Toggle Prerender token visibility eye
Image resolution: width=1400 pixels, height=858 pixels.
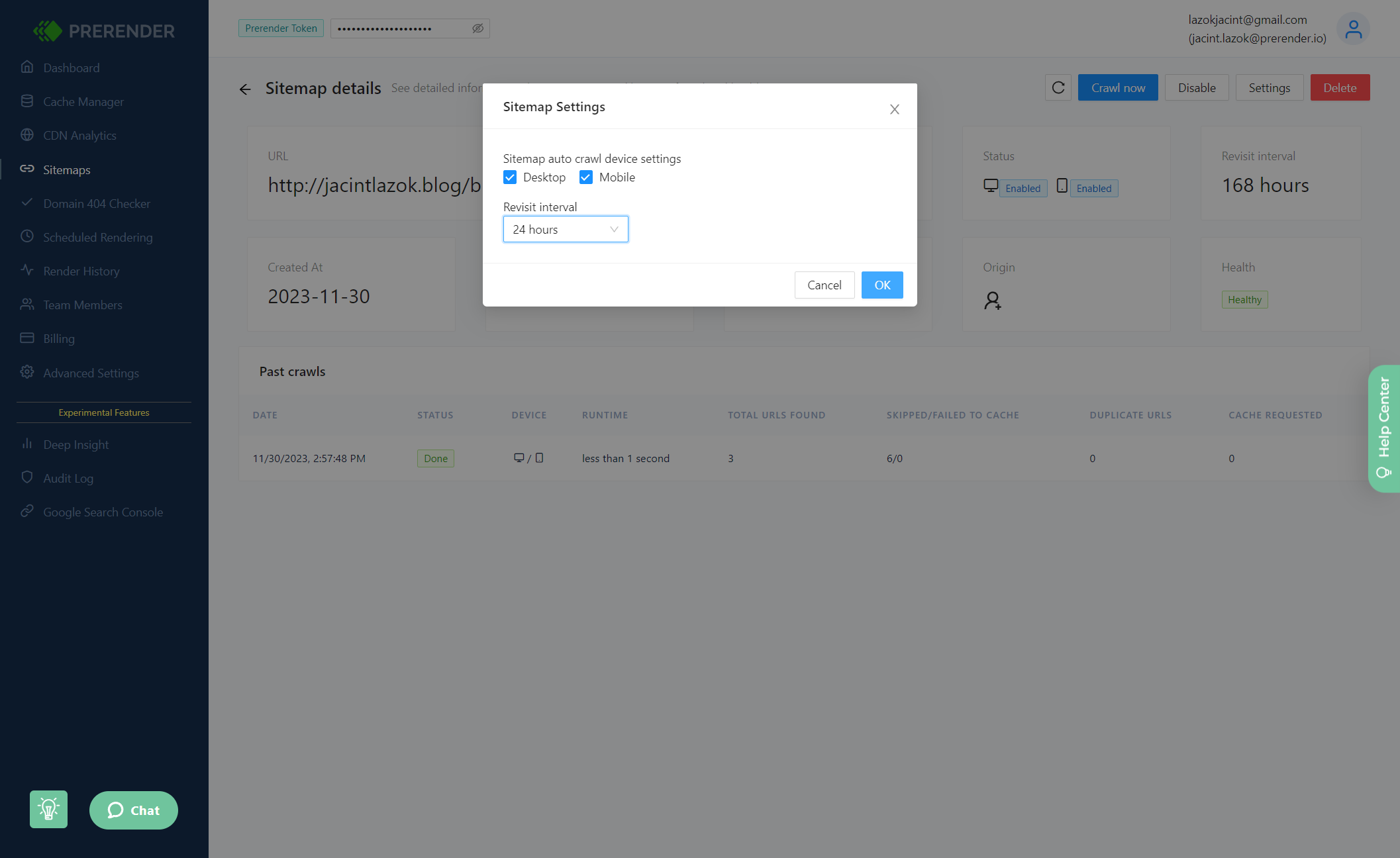click(477, 28)
